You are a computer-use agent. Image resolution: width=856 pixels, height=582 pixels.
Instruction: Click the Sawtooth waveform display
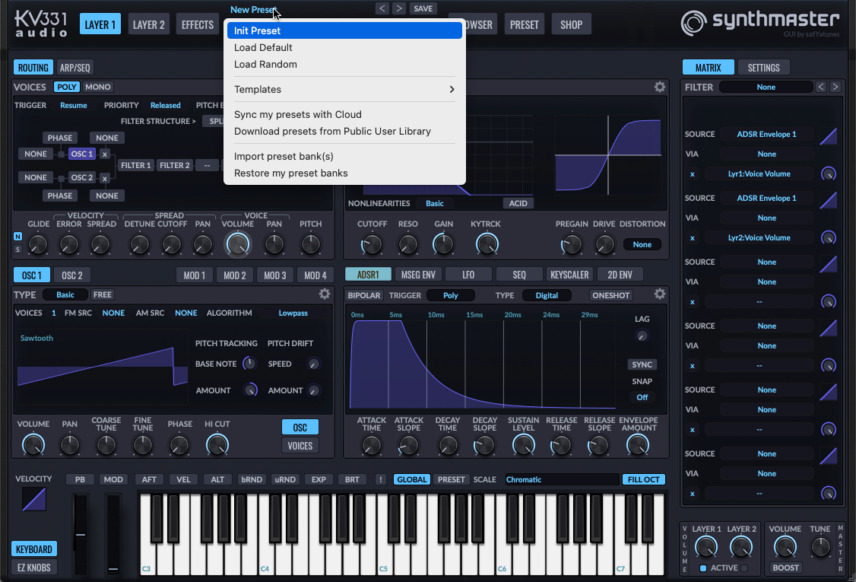coord(102,366)
